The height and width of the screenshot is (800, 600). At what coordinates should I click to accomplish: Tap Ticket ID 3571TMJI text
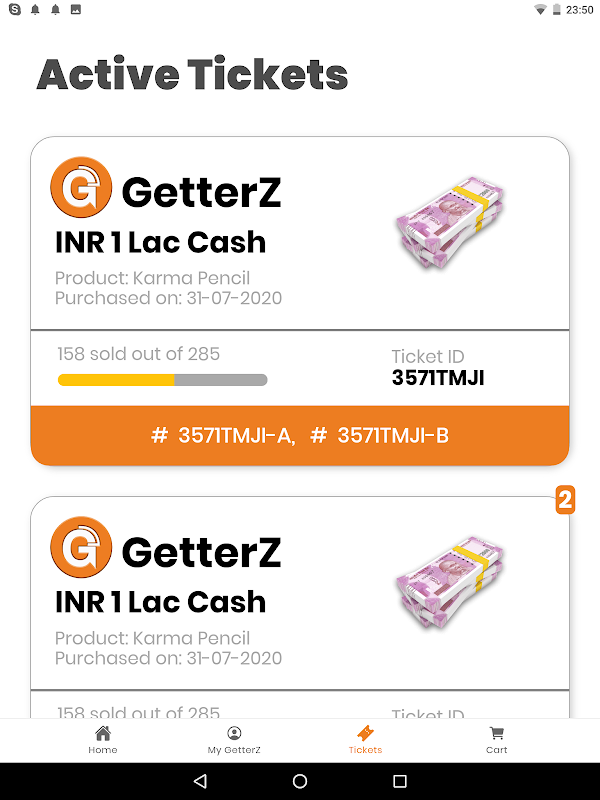[438, 378]
